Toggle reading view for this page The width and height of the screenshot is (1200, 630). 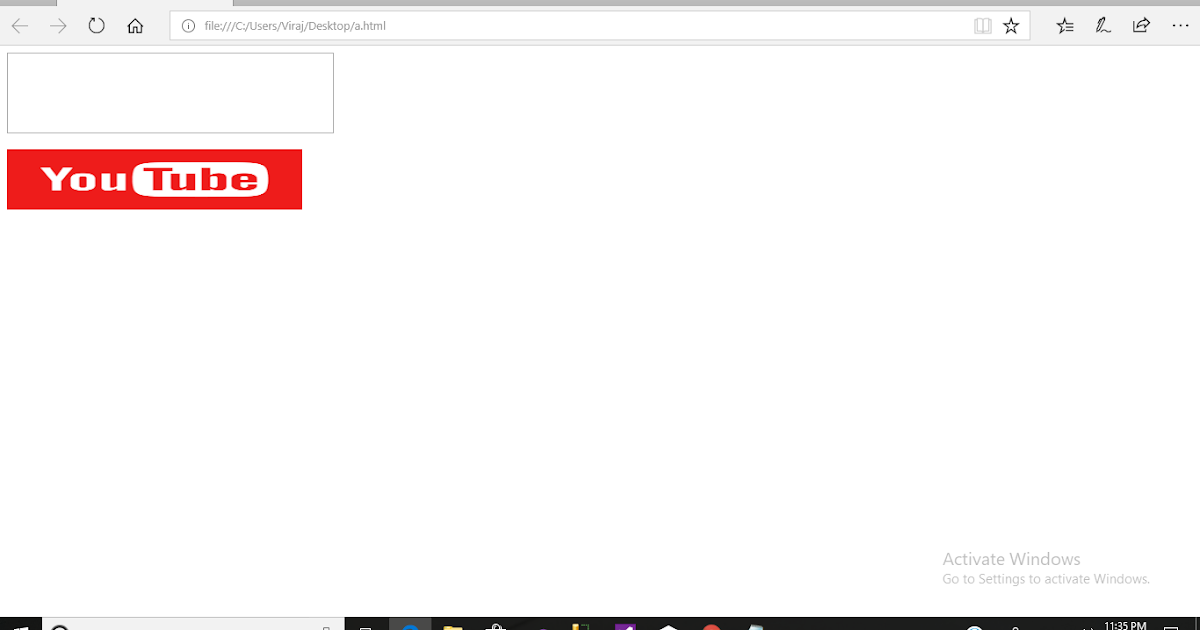click(x=983, y=26)
